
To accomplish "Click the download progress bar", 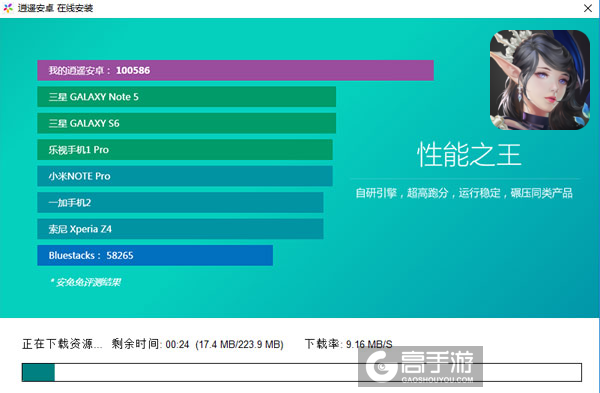I will point(302,372).
